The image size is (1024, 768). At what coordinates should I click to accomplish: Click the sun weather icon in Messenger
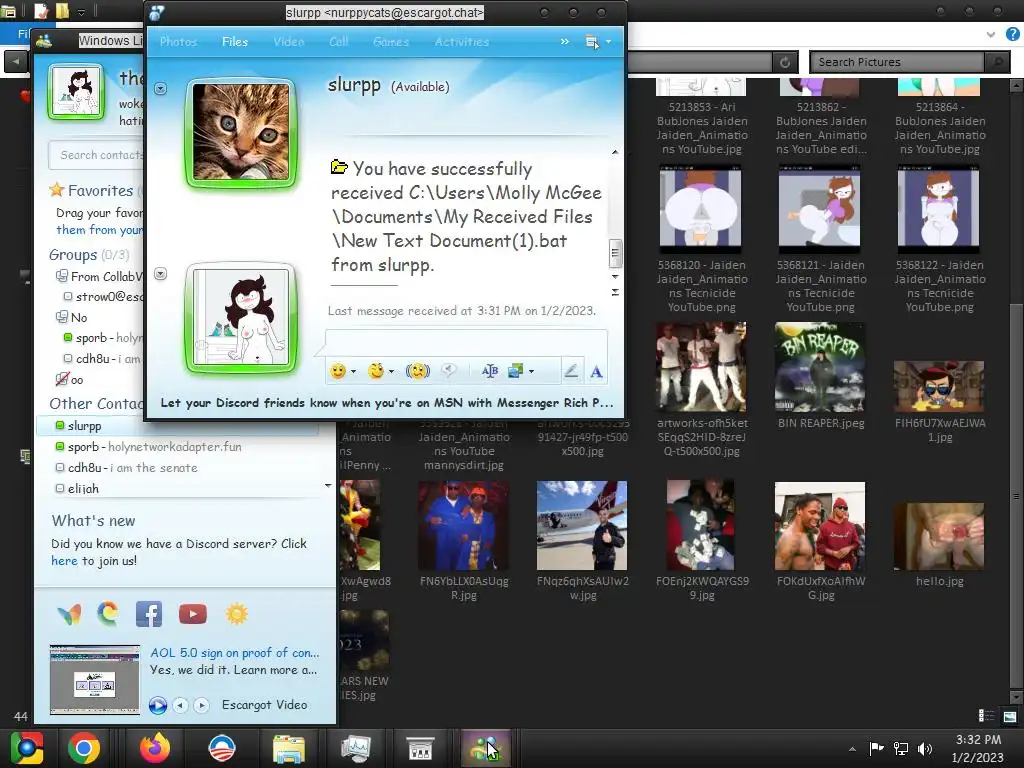236,614
